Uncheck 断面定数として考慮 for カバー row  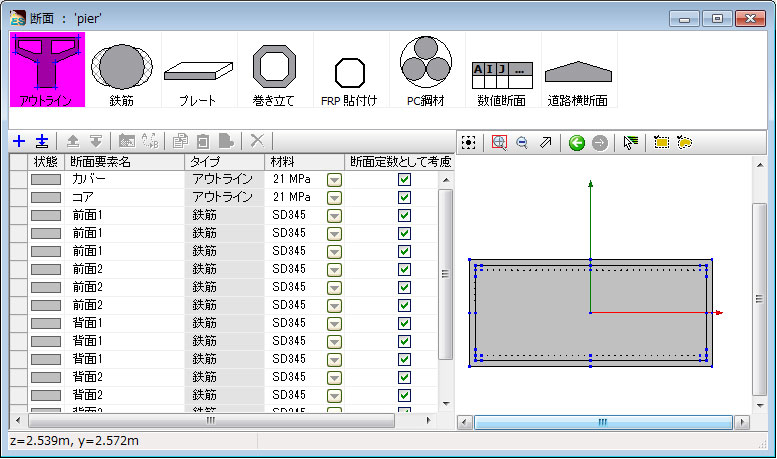[x=404, y=179]
